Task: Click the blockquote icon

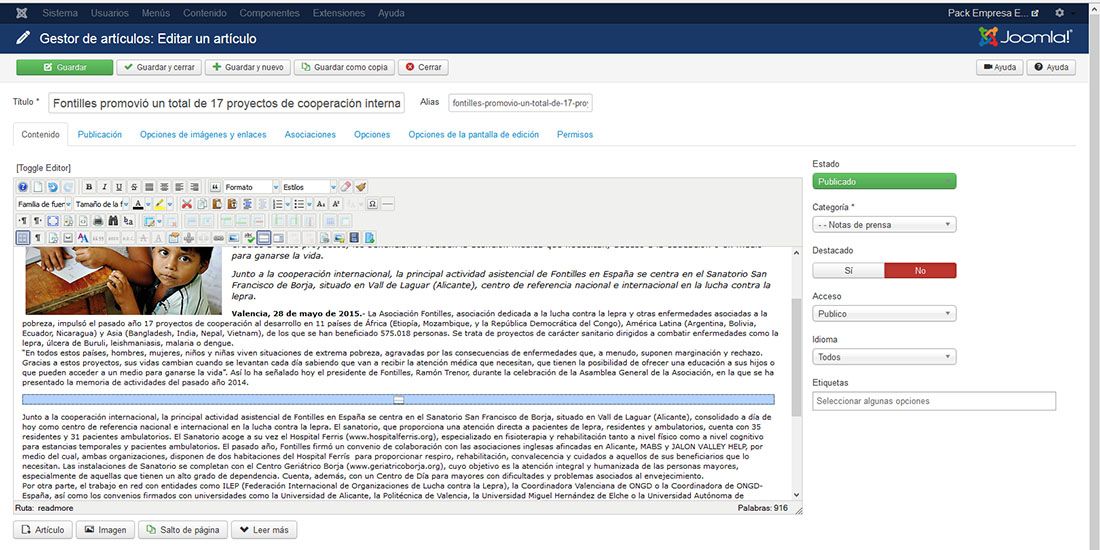Action: [215, 187]
